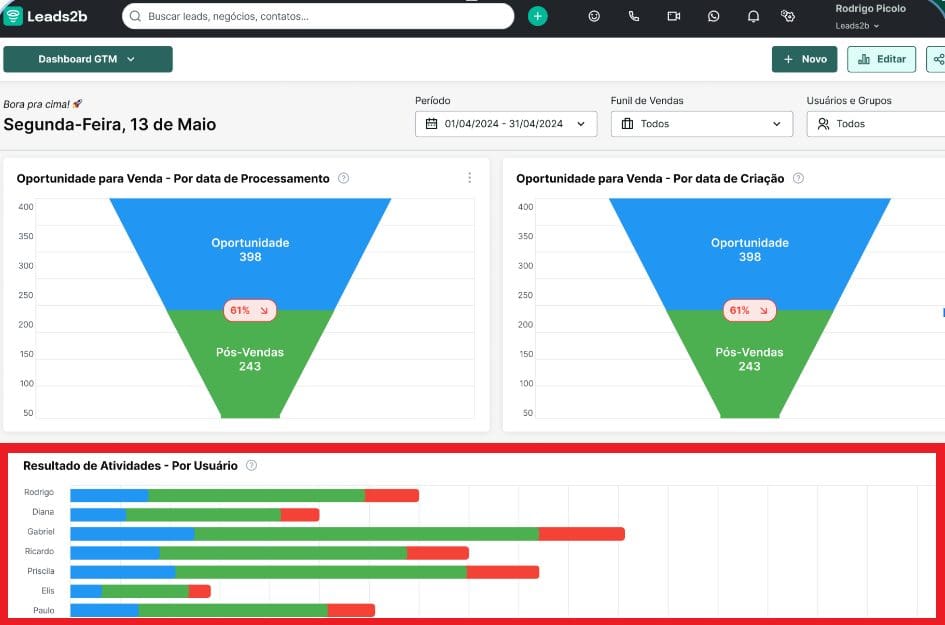
Task: Click the Novo button
Action: click(x=805, y=59)
